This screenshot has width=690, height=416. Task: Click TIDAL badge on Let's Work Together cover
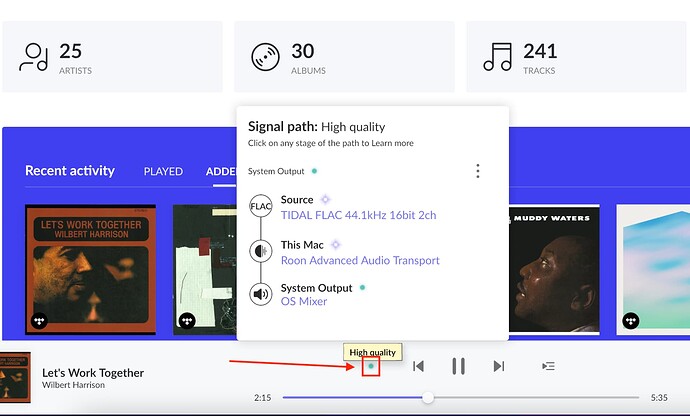39,320
